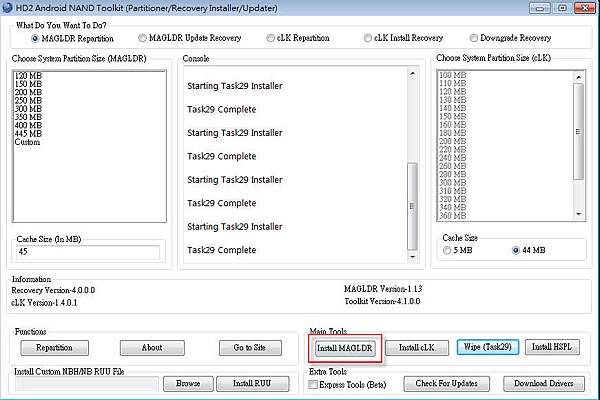Click Go to Site button
The height and width of the screenshot is (400, 600).
pyautogui.click(x=250, y=348)
